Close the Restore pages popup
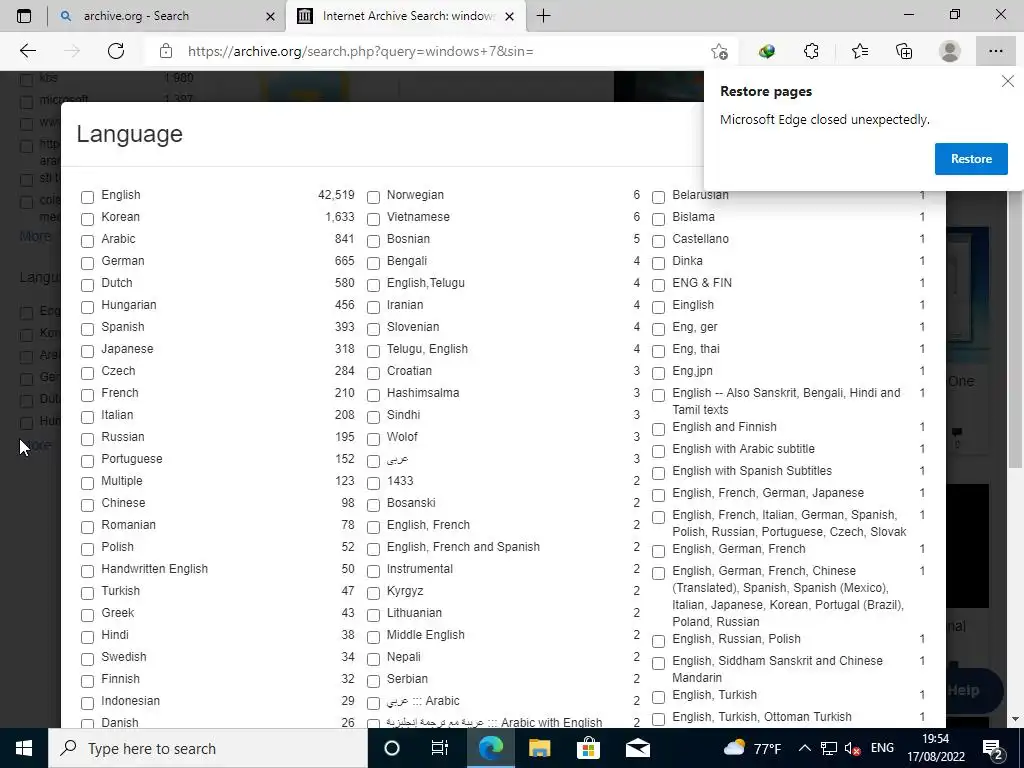The height and width of the screenshot is (768, 1024). tap(1008, 82)
